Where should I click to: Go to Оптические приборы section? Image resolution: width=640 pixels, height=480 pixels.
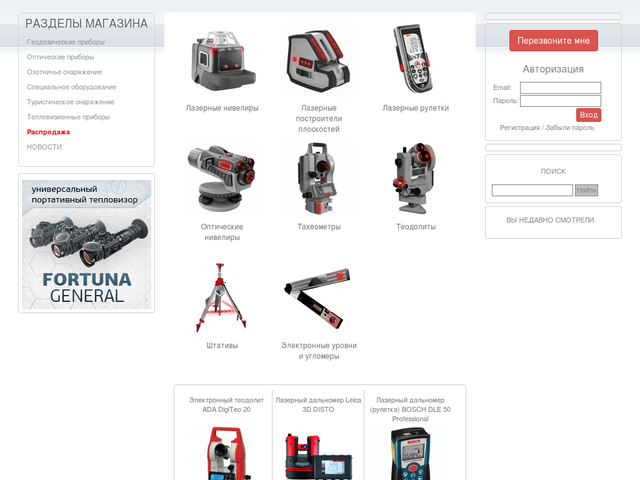(x=61, y=57)
